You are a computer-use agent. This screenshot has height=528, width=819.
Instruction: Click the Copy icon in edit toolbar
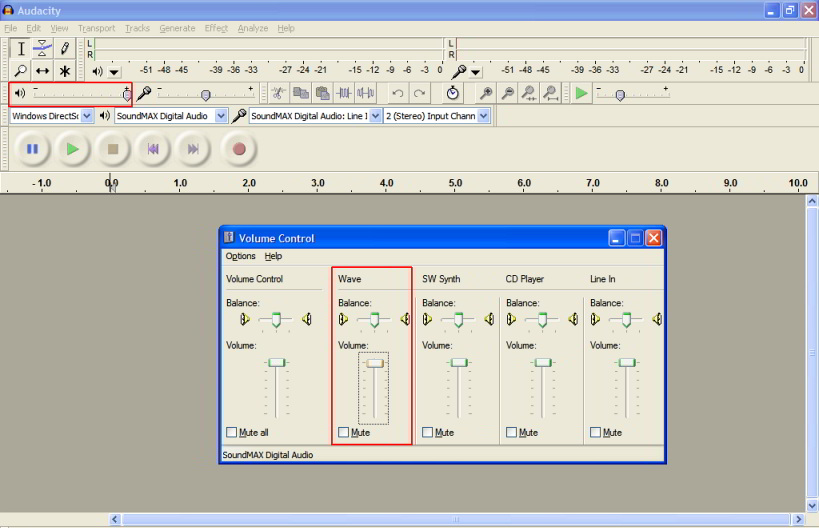click(300, 93)
